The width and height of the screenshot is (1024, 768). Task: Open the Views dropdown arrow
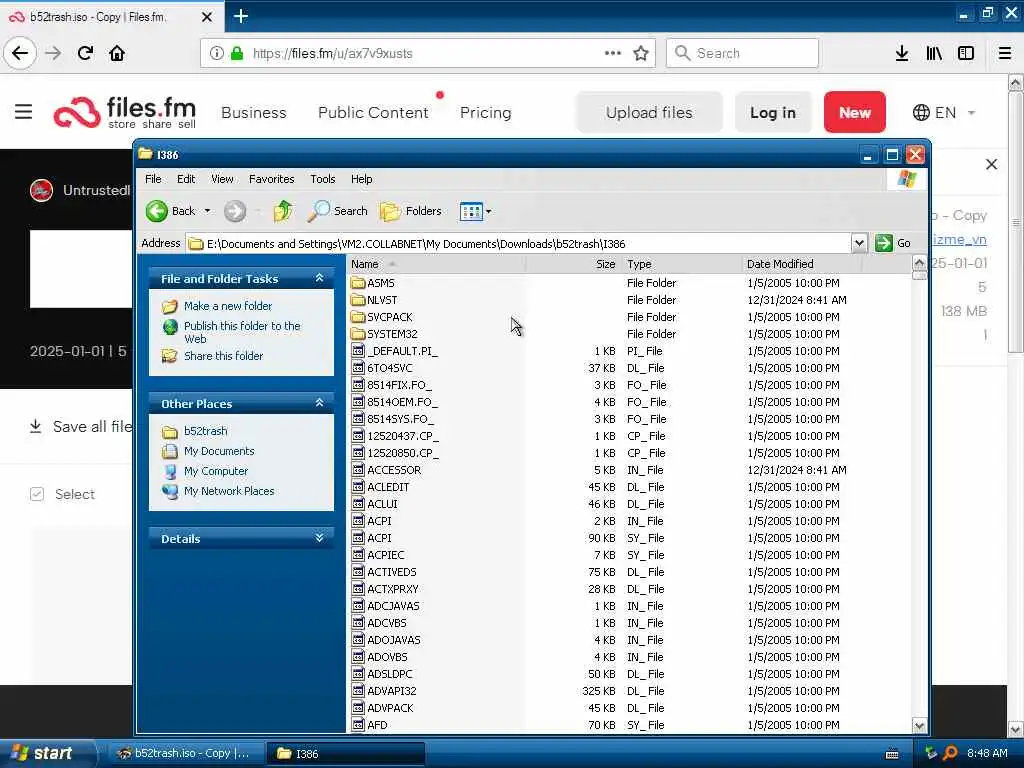click(x=488, y=211)
